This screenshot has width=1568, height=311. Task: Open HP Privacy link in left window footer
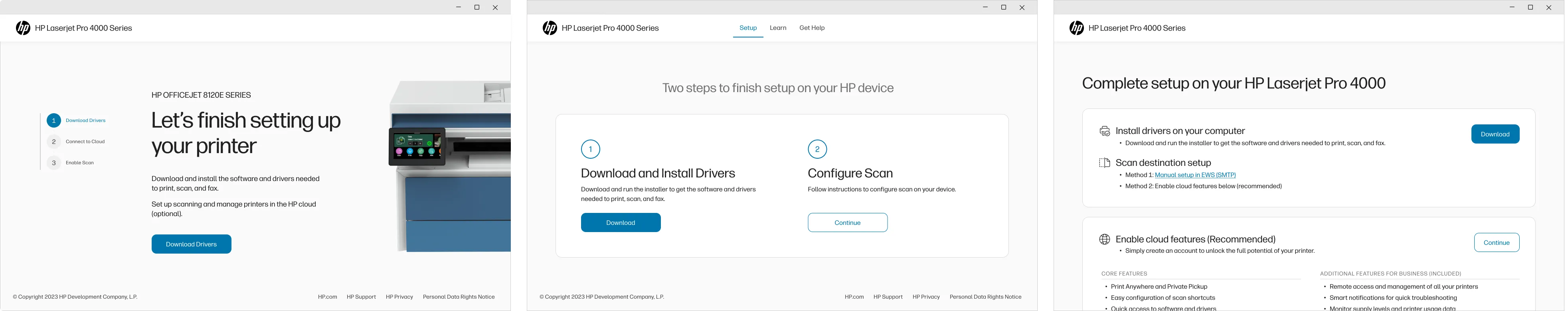pyautogui.click(x=399, y=297)
